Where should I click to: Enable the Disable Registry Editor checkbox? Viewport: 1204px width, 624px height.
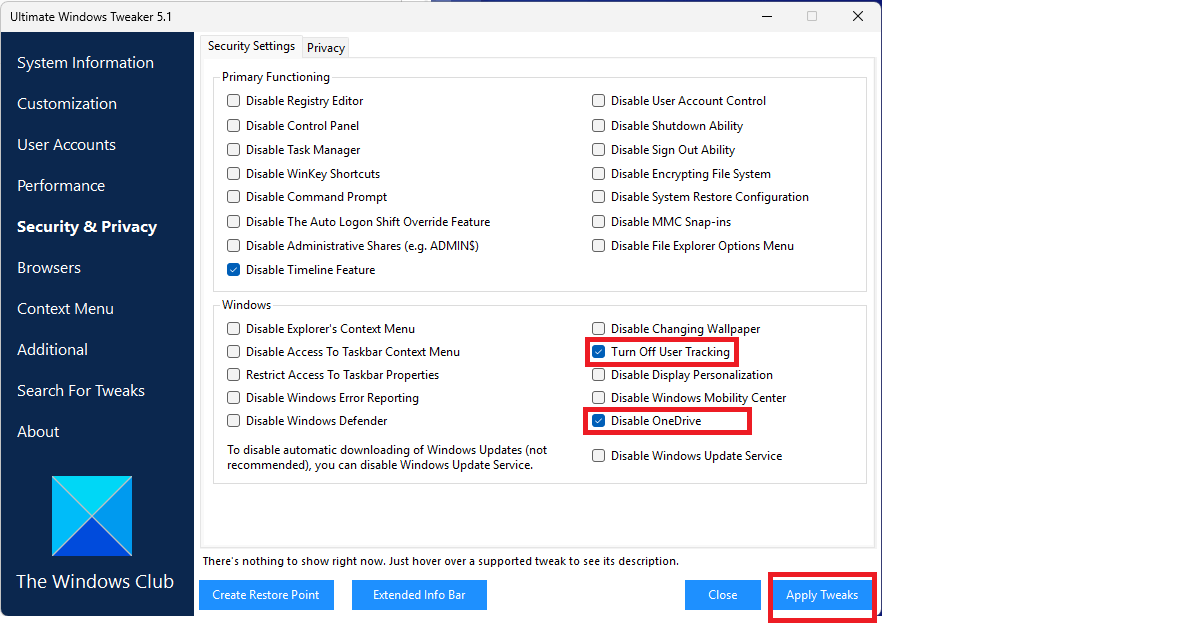pos(233,101)
